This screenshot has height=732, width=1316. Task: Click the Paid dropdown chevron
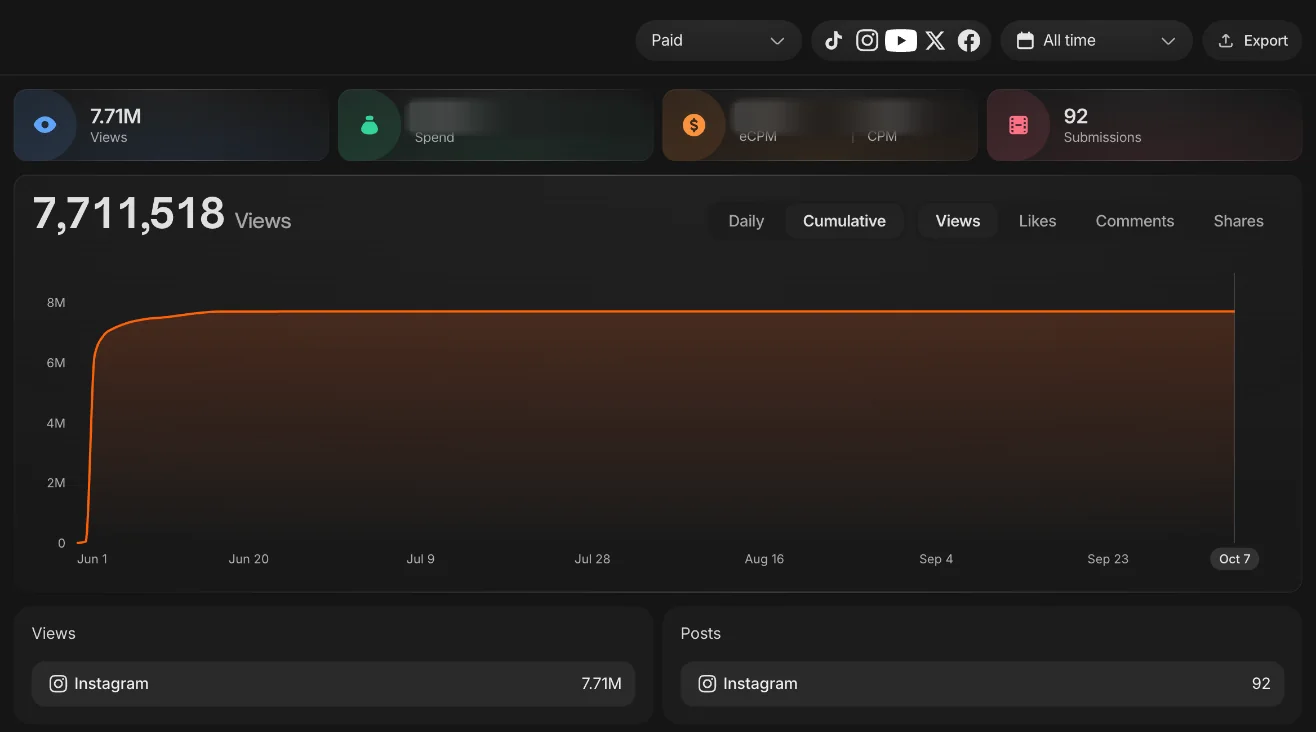(x=777, y=41)
